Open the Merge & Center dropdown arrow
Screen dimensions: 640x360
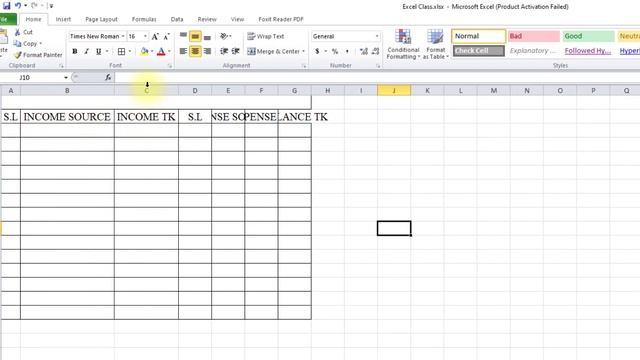click(304, 51)
